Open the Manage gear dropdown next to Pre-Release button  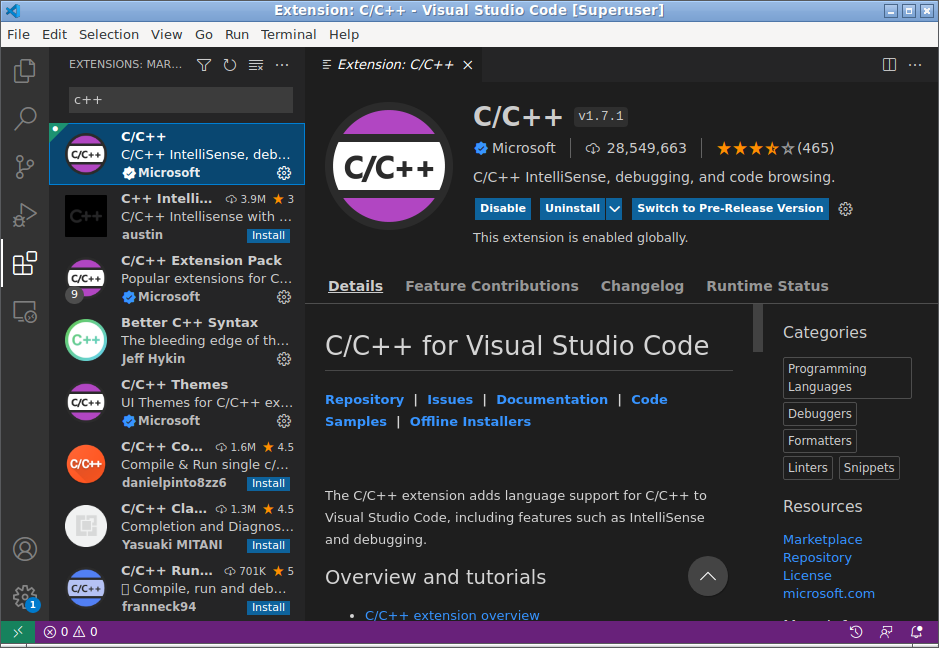coord(845,209)
